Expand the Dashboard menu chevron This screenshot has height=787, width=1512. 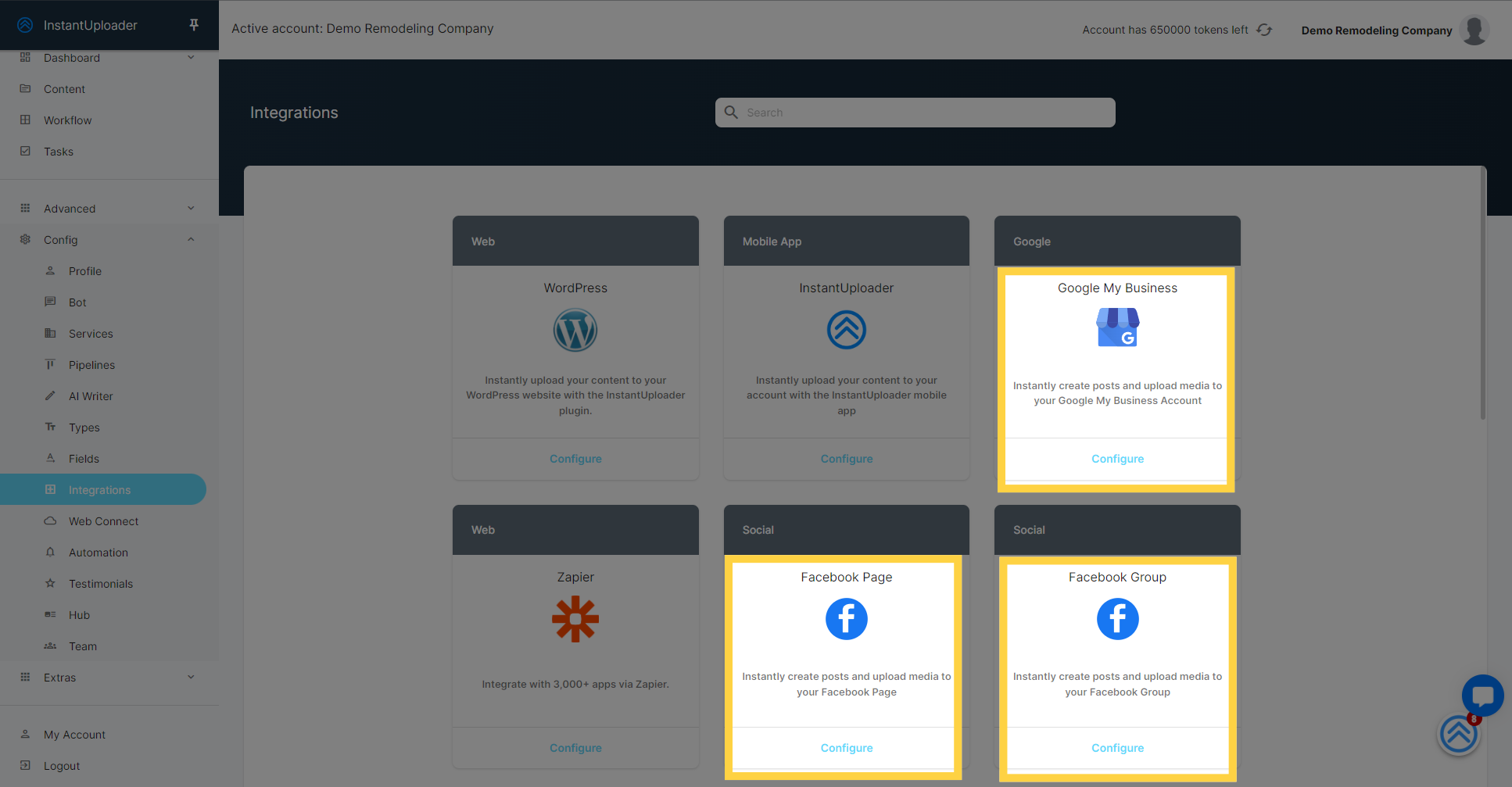click(x=191, y=57)
